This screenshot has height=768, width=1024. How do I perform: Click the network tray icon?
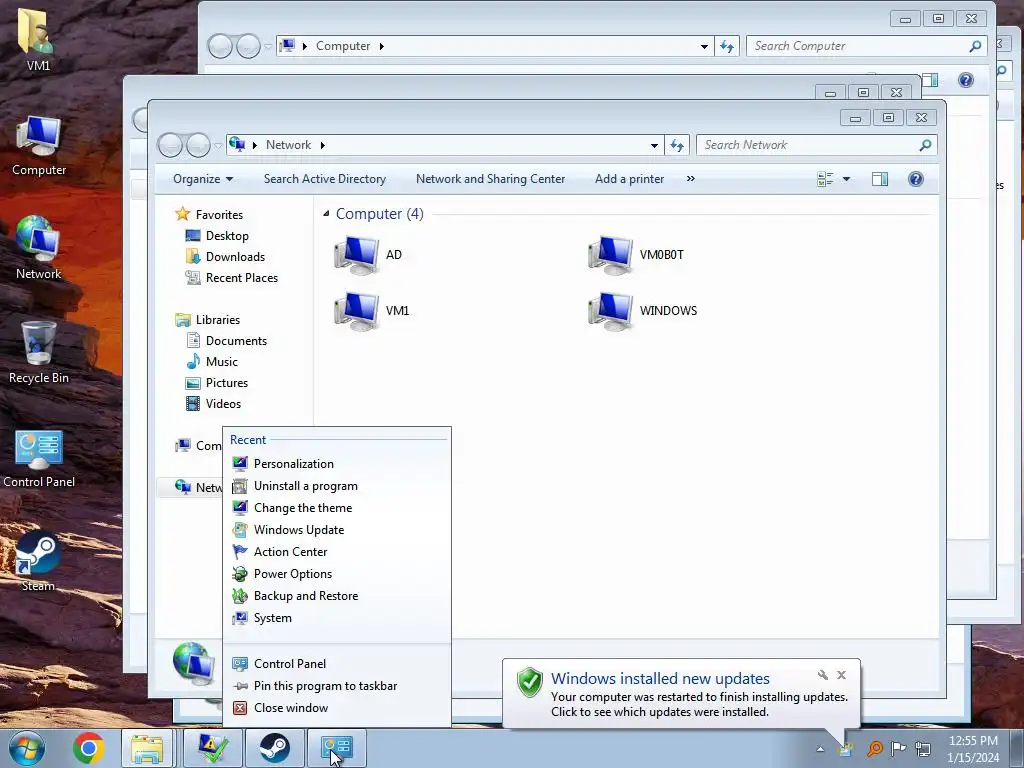point(923,748)
